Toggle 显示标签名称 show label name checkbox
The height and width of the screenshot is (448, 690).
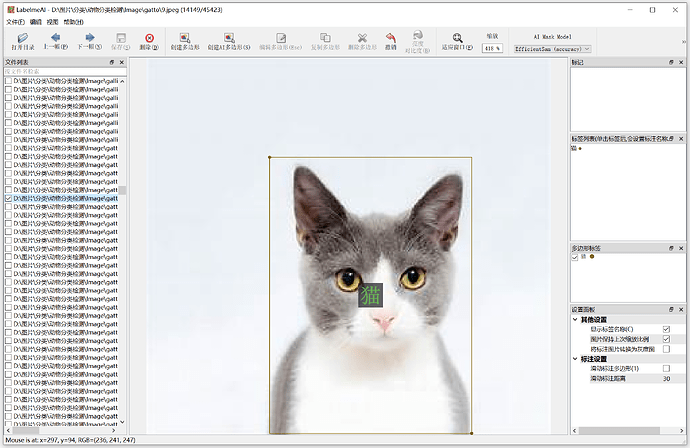(x=666, y=329)
